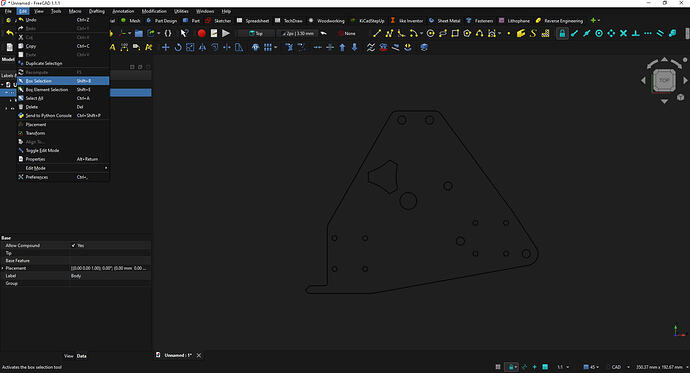The width and height of the screenshot is (690, 373).
Task: Select the Upgrade arrow tool
Action: click(x=342, y=47)
